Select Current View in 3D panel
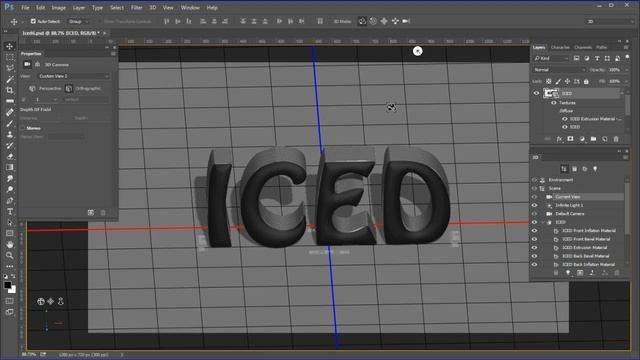The image size is (640, 360). pyautogui.click(x=567, y=197)
